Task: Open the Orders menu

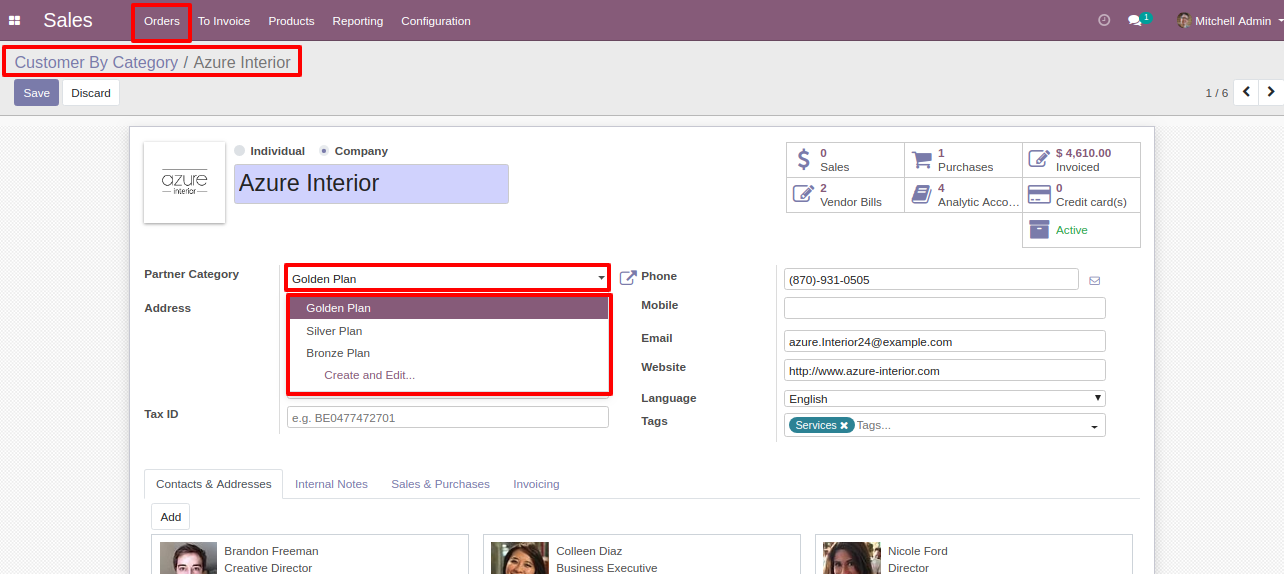Action: tap(162, 21)
